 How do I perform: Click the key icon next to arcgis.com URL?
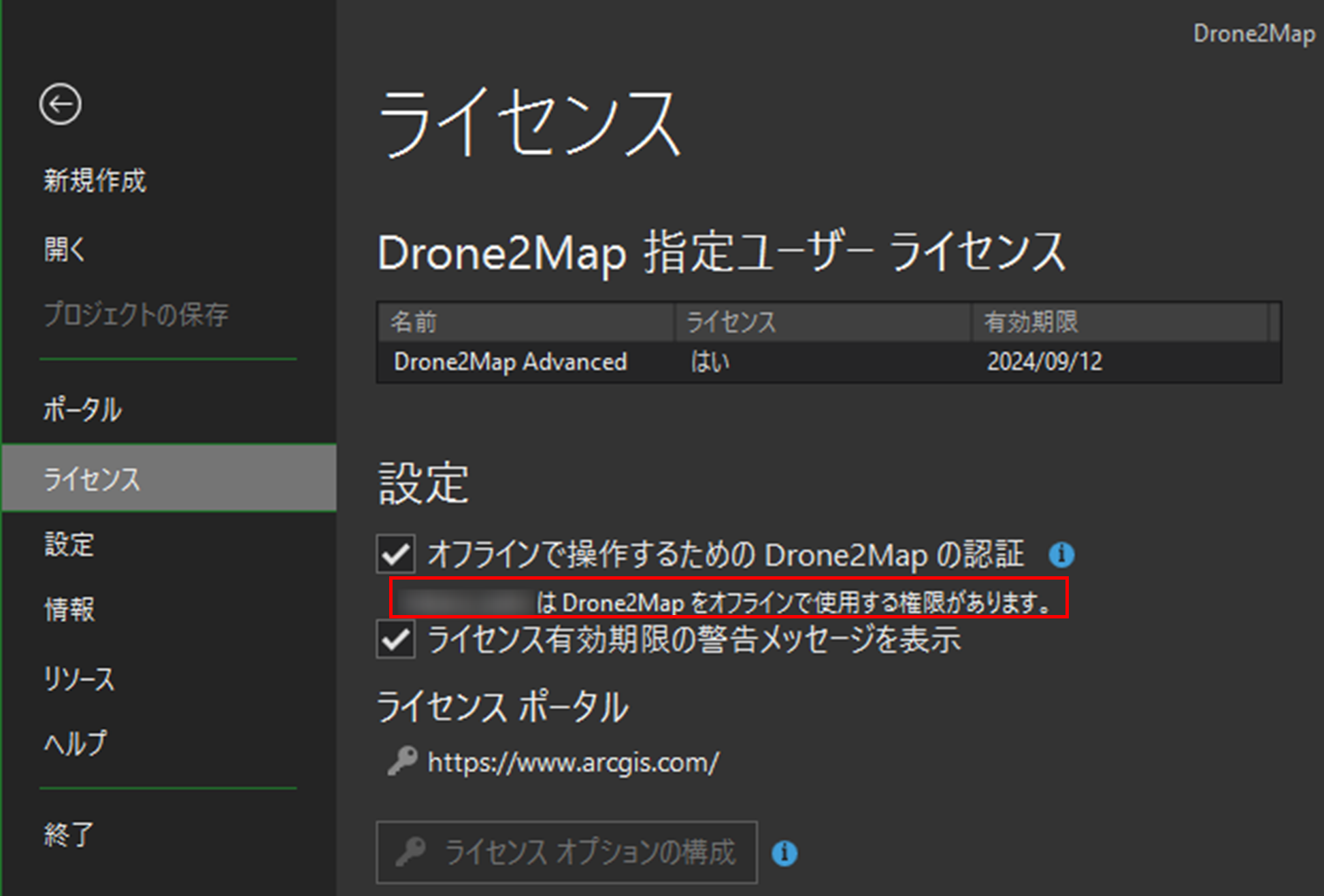pos(402,761)
